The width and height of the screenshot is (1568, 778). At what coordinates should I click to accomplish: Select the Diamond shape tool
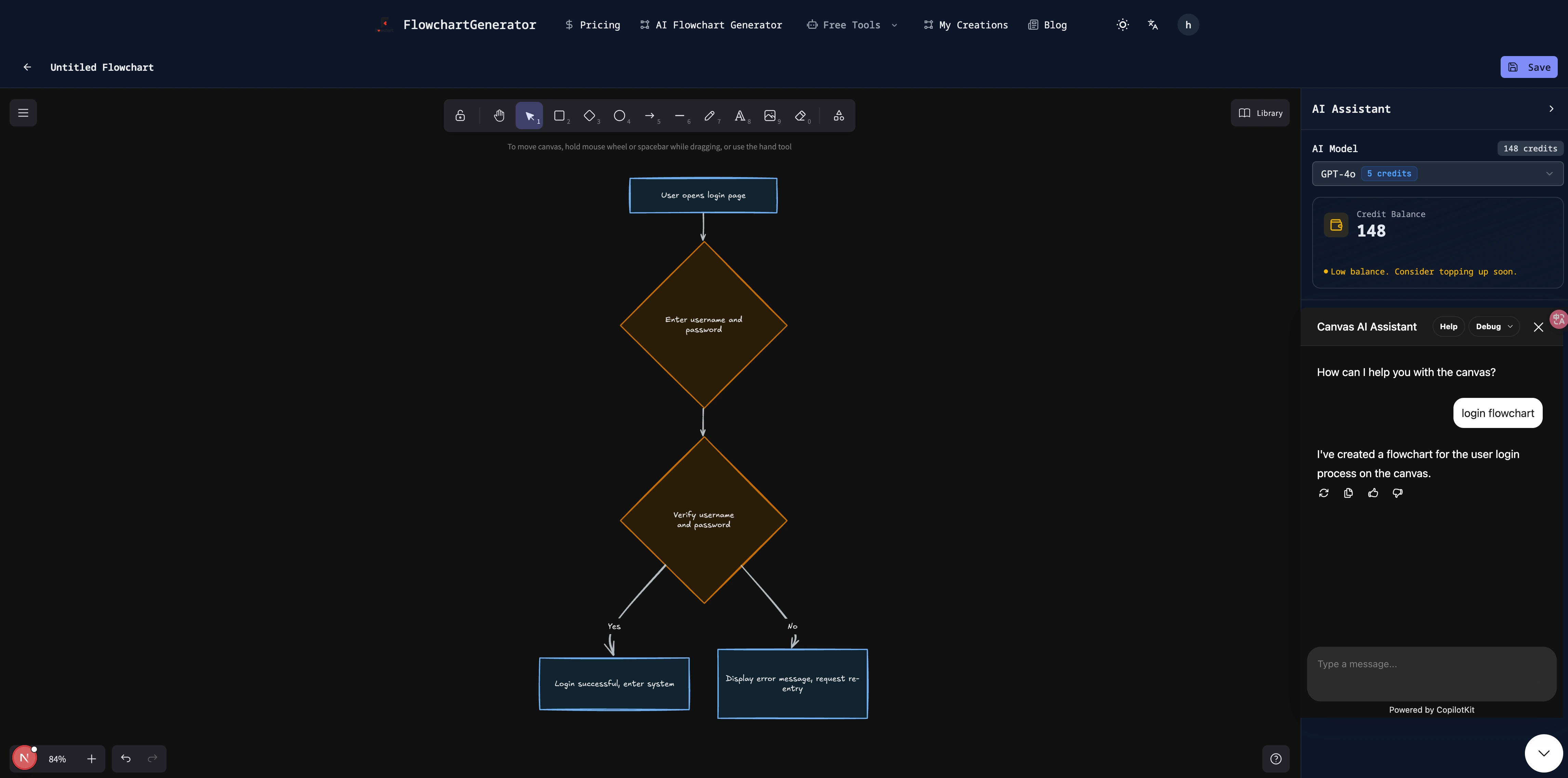tap(589, 115)
